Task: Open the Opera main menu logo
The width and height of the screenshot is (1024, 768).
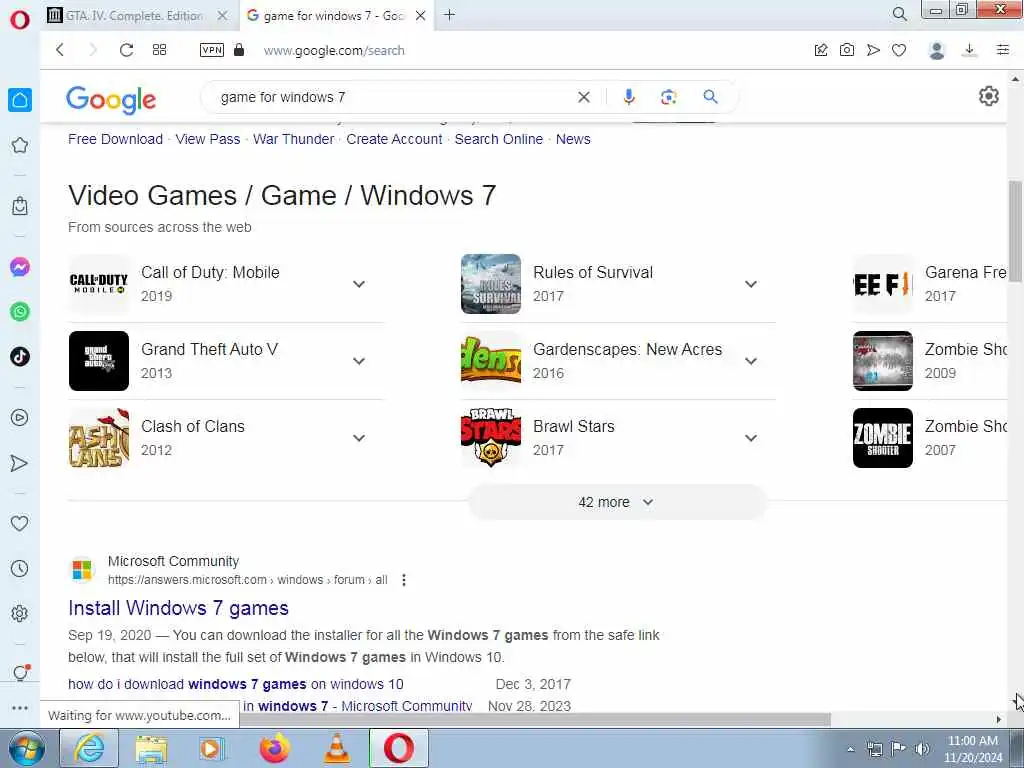Action: click(x=20, y=19)
